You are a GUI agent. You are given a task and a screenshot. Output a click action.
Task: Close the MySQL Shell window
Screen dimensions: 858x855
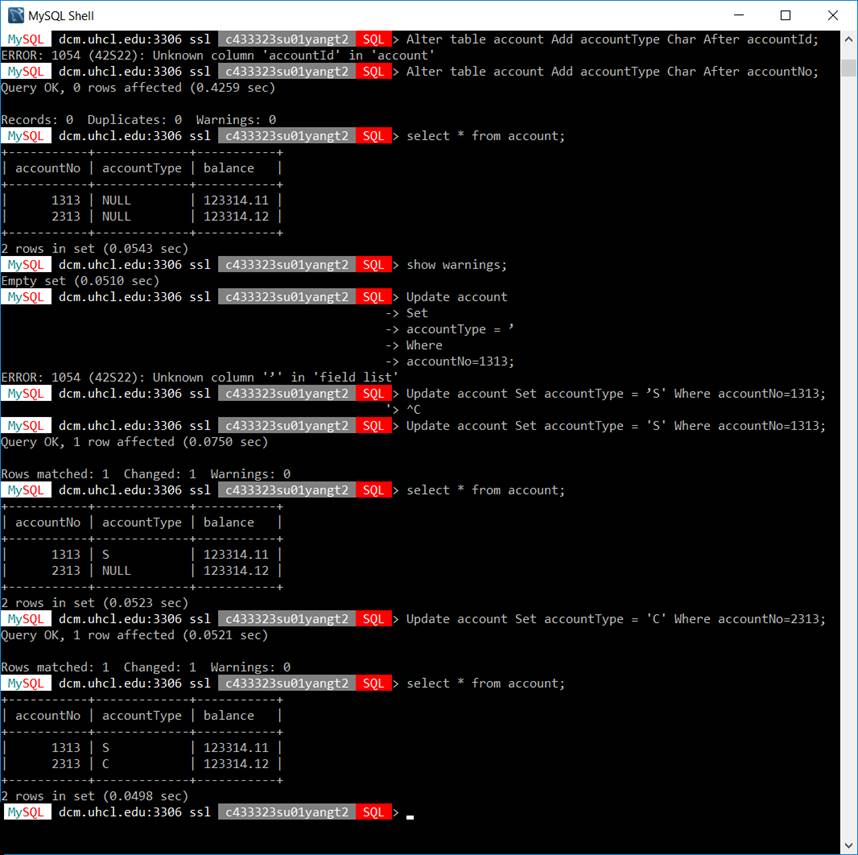click(x=832, y=15)
